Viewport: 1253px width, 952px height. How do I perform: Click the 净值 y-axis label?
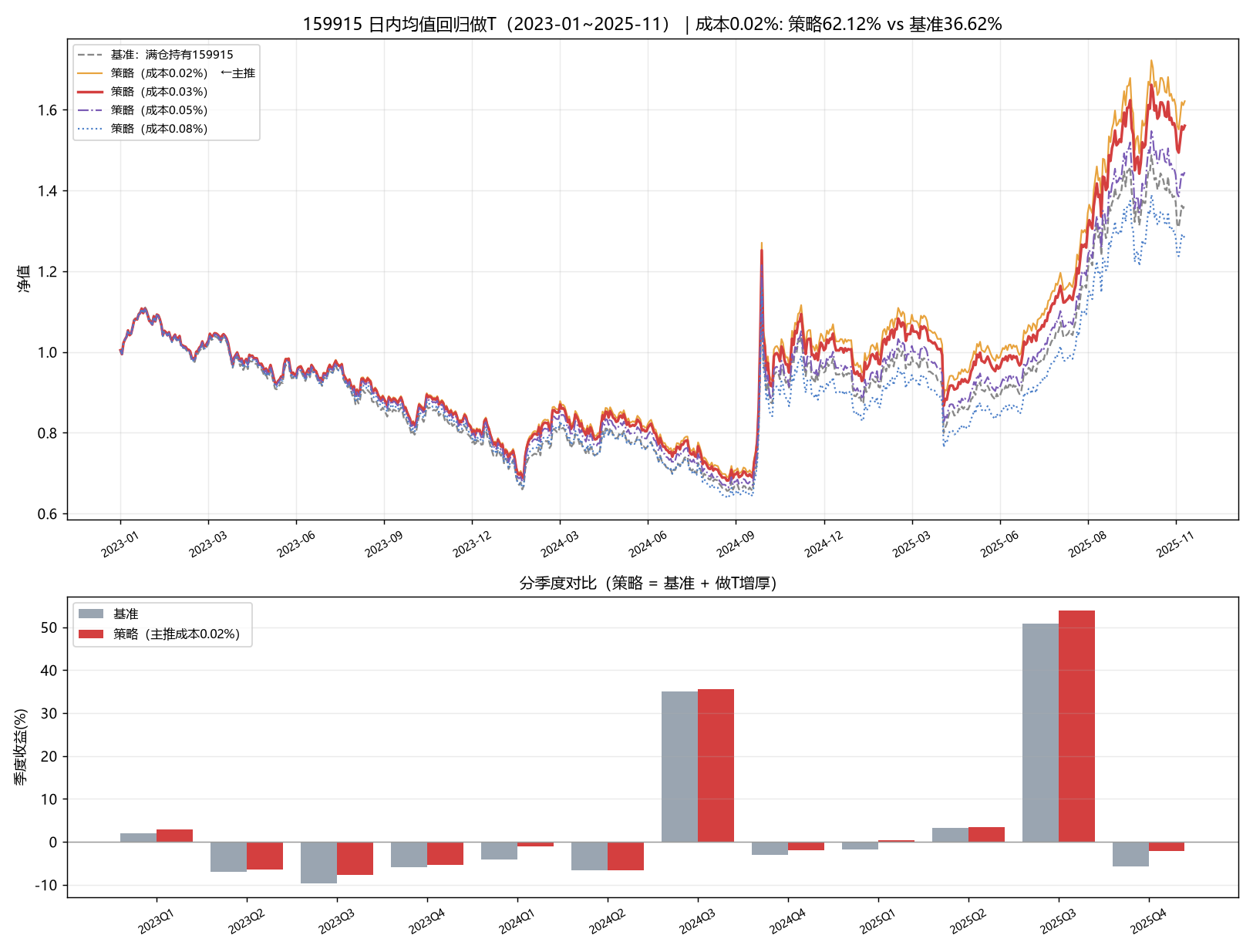(x=24, y=279)
